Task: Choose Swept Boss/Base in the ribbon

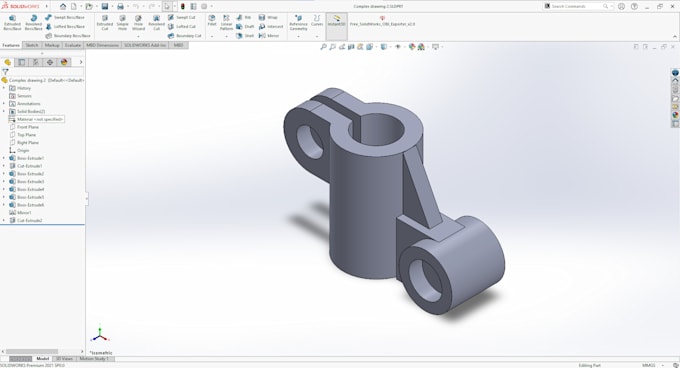Action: 65,17
